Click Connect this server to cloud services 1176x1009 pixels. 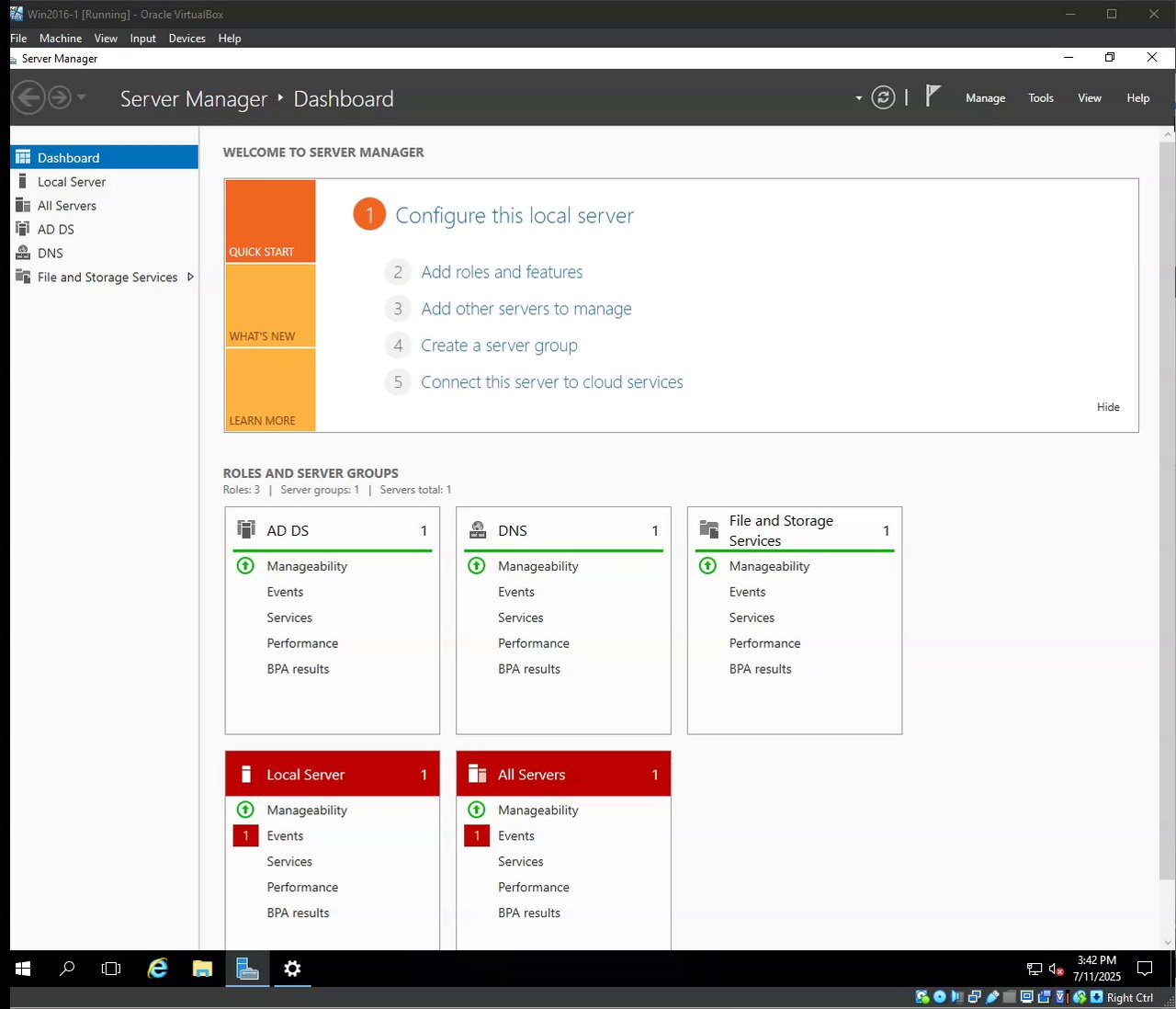click(552, 382)
